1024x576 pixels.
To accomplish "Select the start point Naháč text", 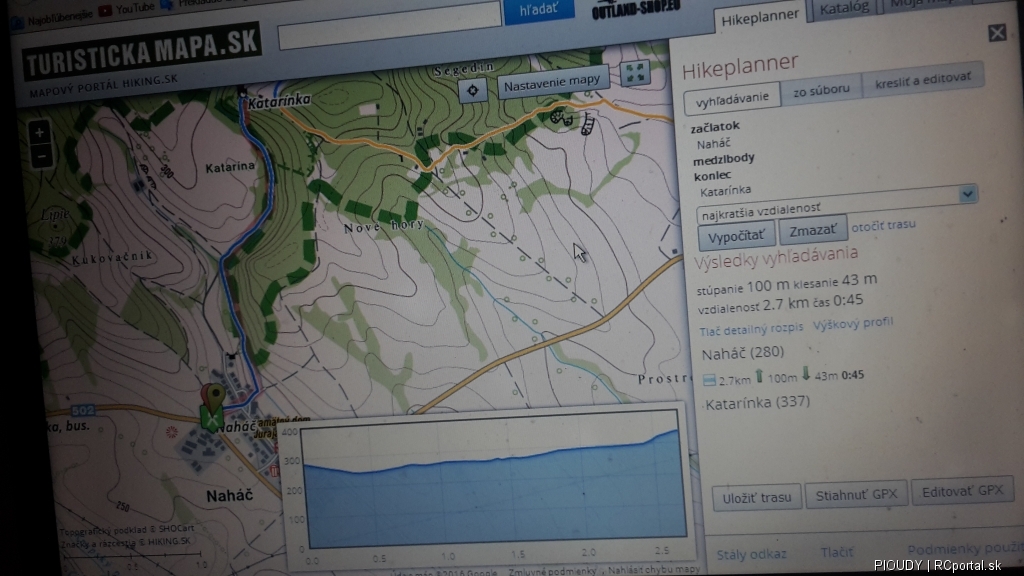I will click(x=712, y=144).
